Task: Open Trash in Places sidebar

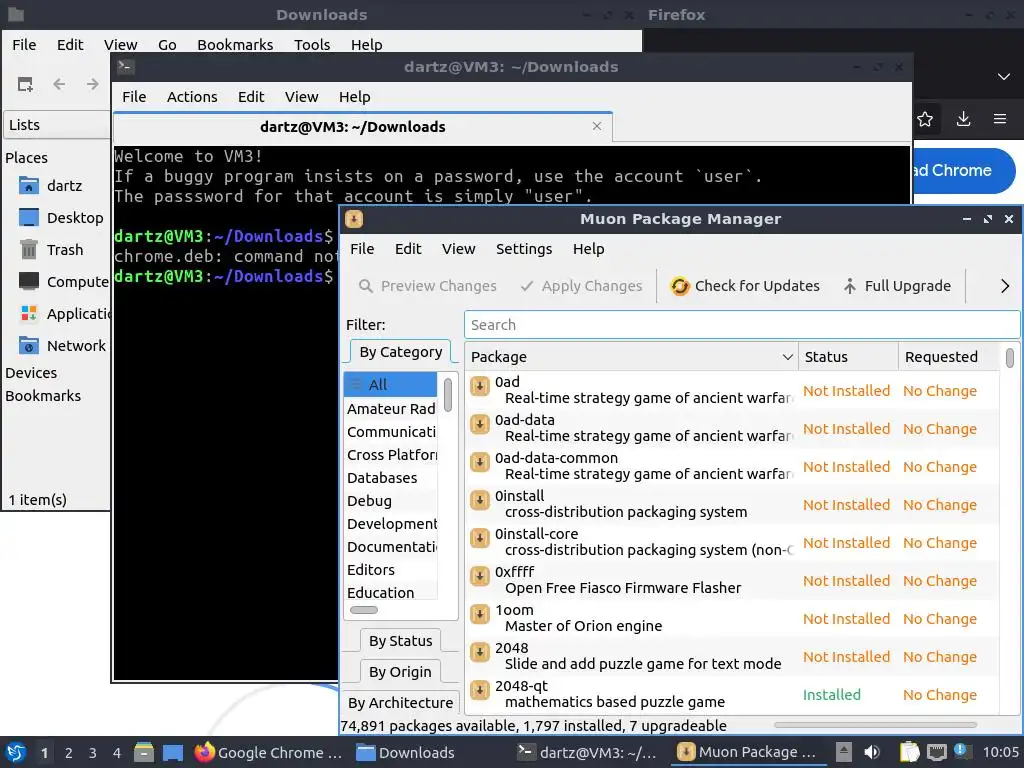Action: (51, 249)
